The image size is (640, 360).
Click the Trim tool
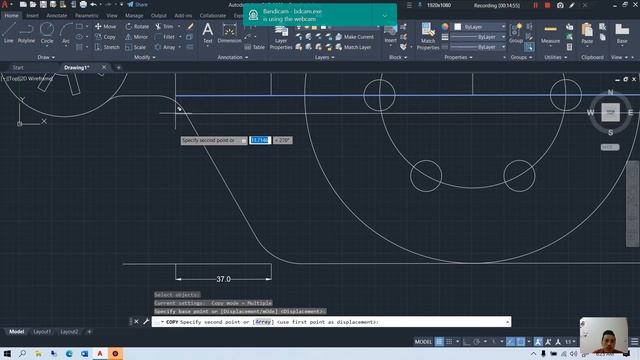164,27
